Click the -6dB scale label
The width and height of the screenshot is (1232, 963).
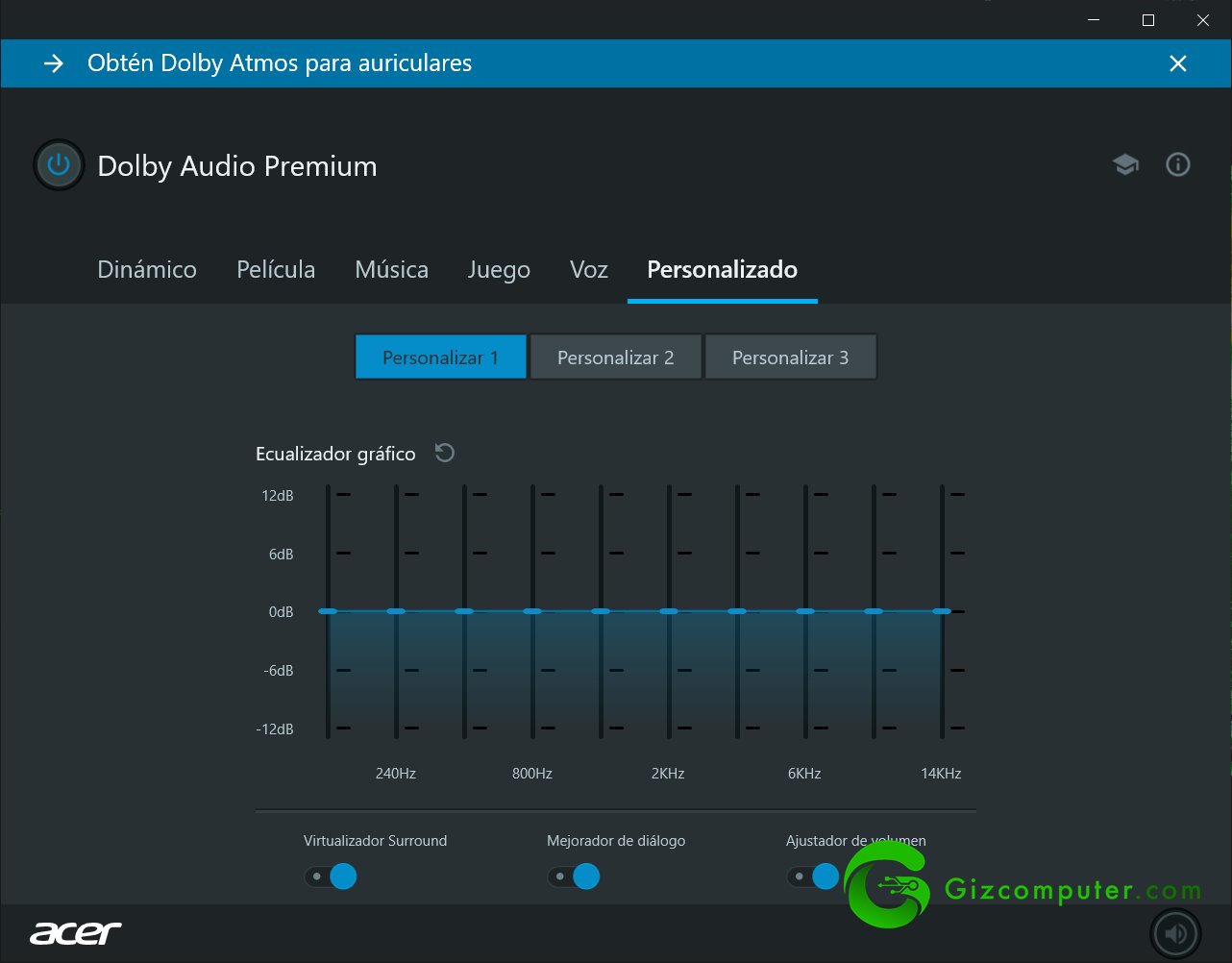(x=279, y=671)
